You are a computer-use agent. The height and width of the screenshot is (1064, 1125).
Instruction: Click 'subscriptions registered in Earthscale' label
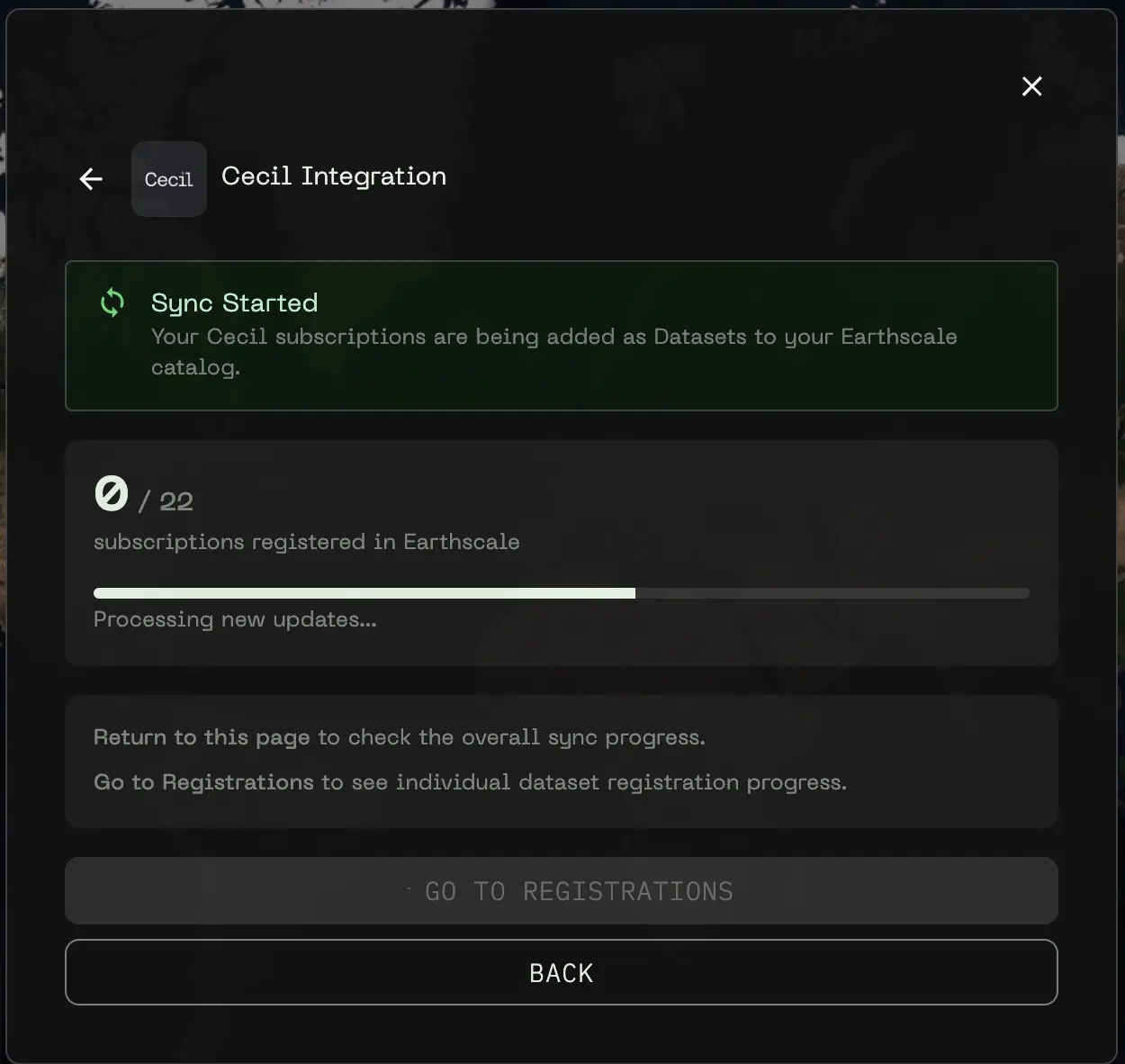tap(307, 542)
